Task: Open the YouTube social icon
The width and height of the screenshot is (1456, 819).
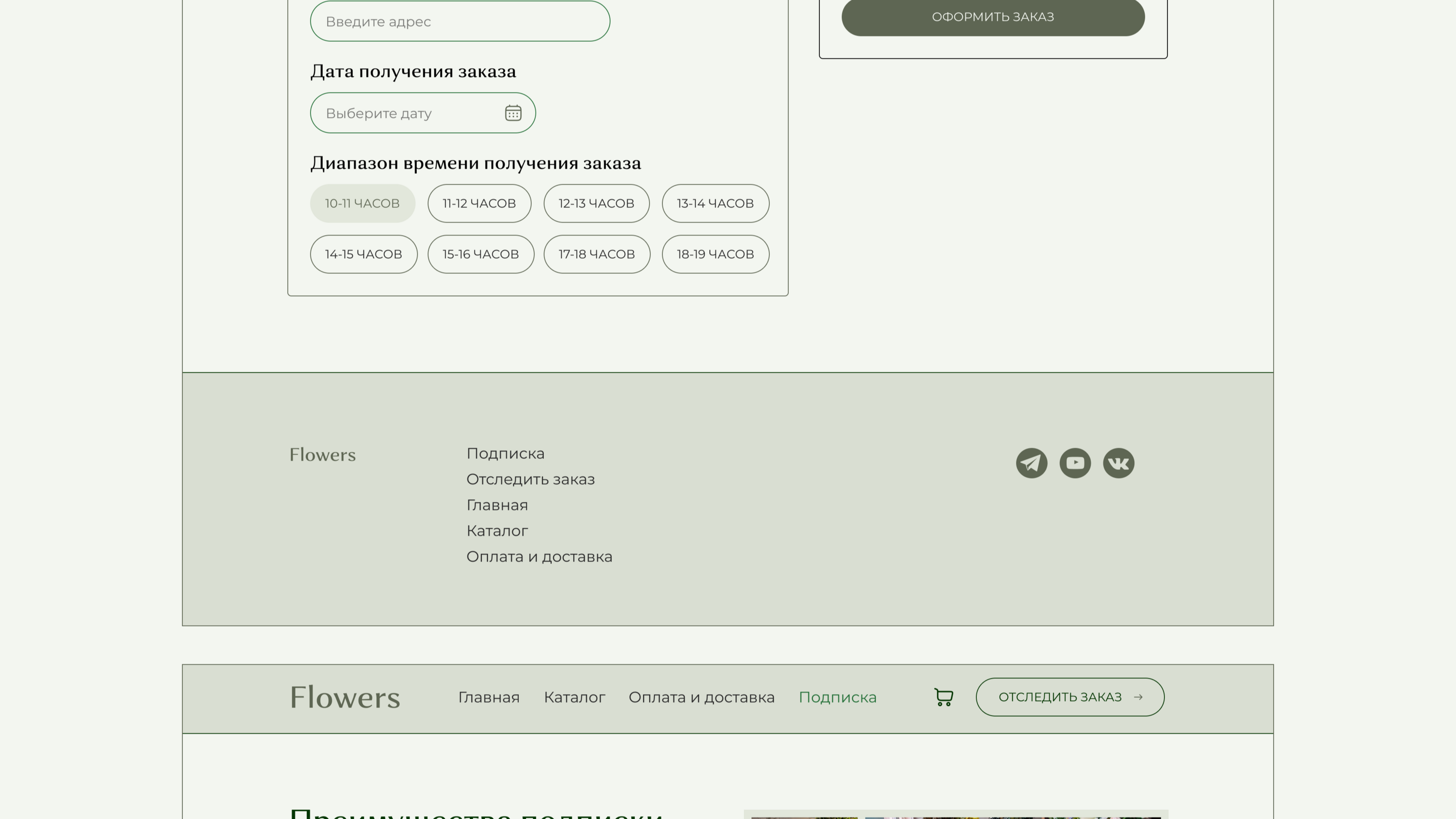Action: (x=1075, y=463)
